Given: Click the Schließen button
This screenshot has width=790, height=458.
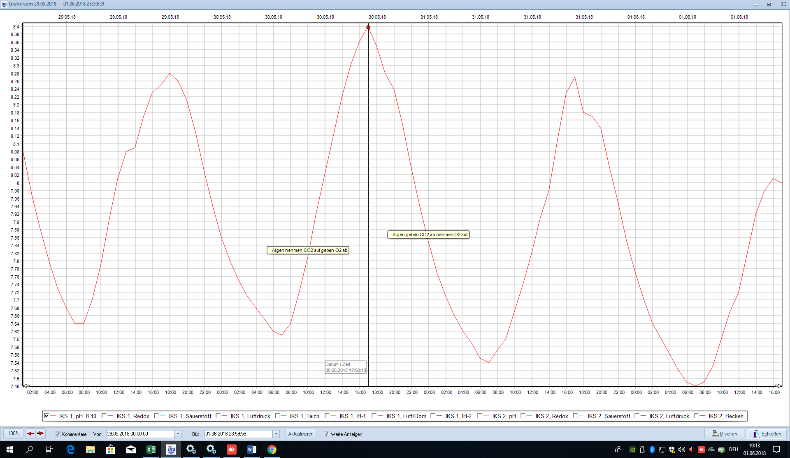Looking at the screenshot, I should (766, 434).
